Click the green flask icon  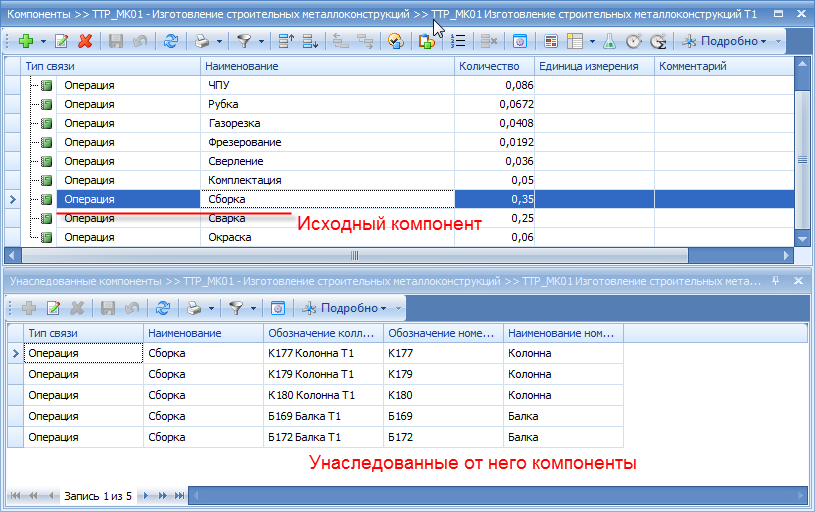pos(610,41)
